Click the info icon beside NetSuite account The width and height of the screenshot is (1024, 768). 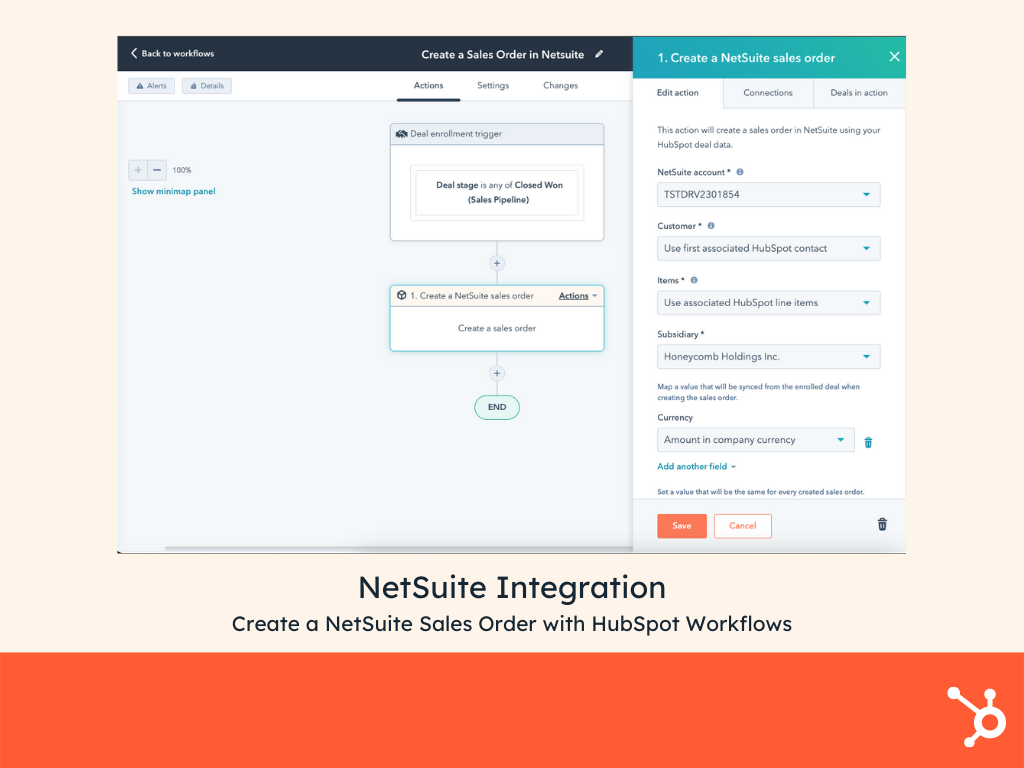[x=740, y=172]
